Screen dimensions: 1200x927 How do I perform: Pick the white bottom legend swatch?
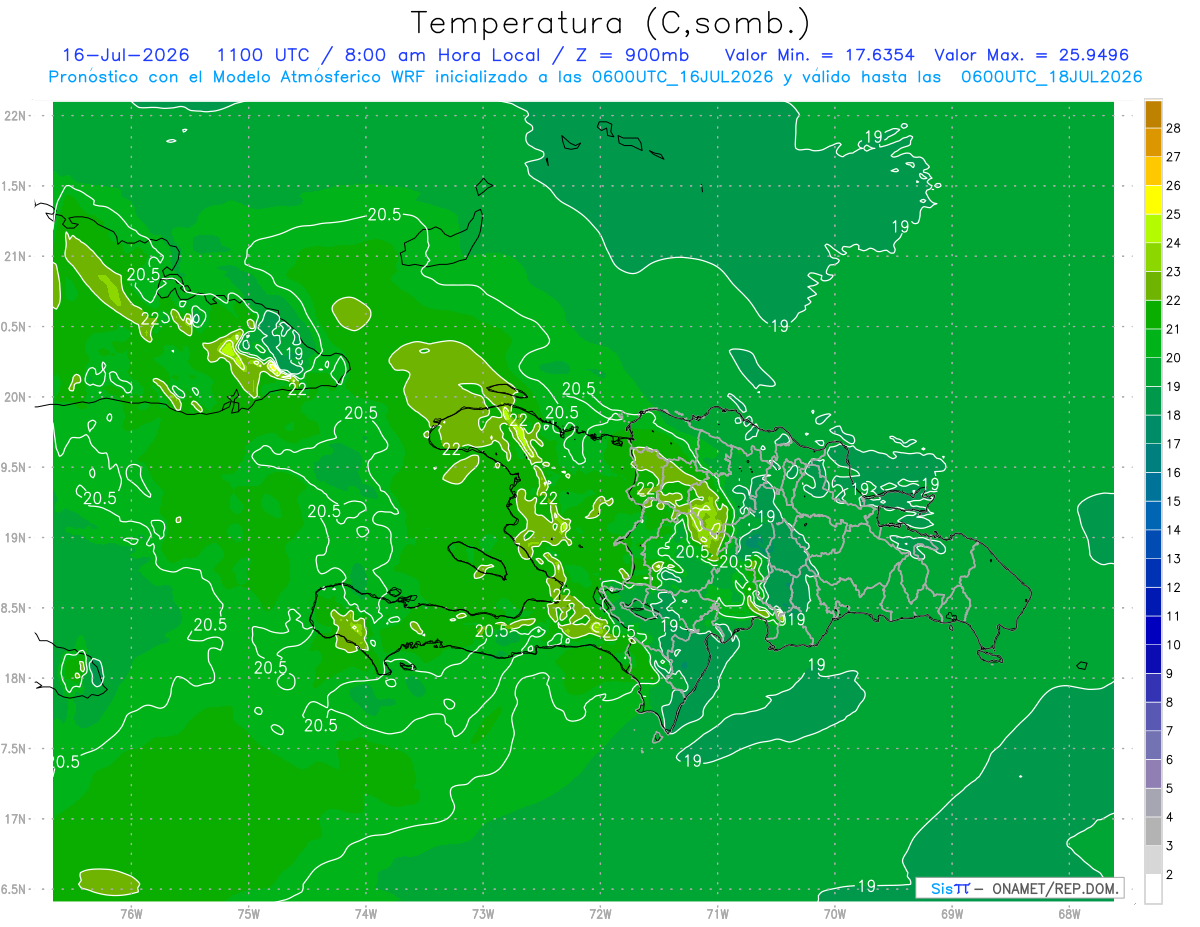(x=1153, y=889)
